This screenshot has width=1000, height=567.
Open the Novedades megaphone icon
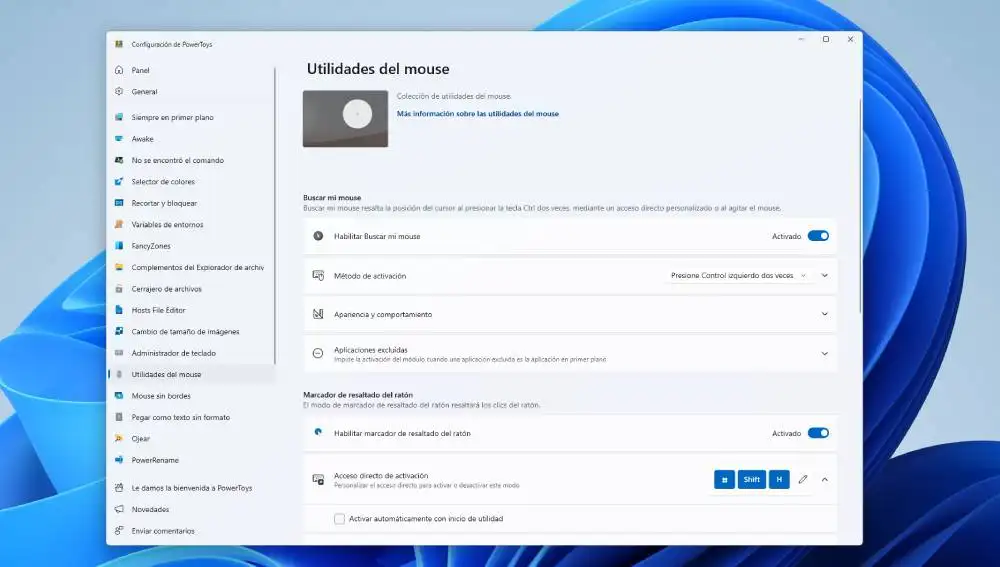(x=119, y=509)
